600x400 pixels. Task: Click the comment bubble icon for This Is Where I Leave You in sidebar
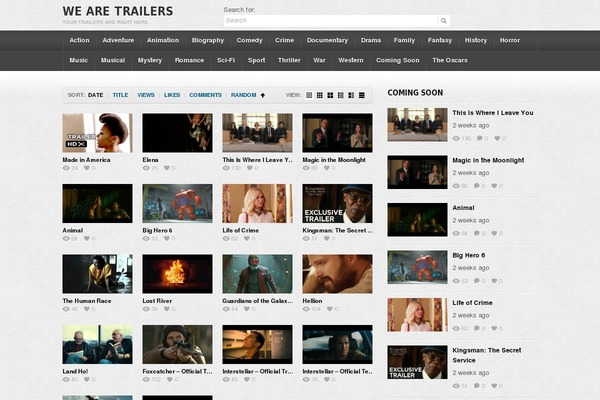click(x=479, y=139)
